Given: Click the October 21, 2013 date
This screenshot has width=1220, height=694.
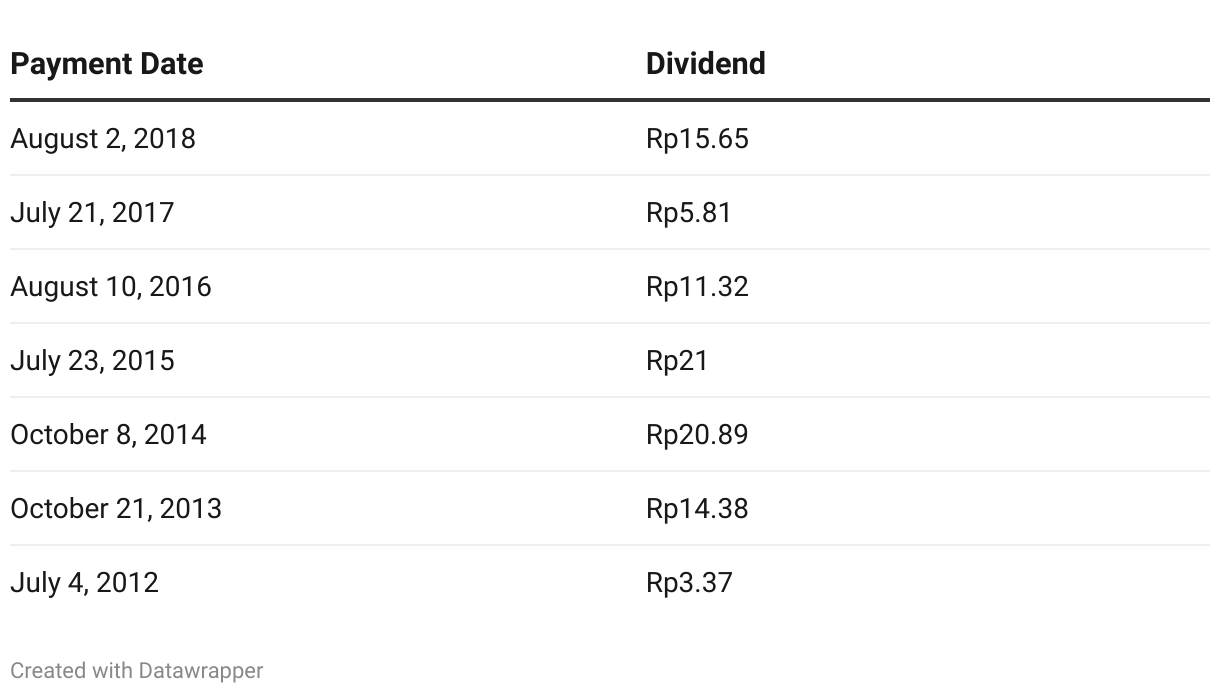Looking at the screenshot, I should (116, 509).
